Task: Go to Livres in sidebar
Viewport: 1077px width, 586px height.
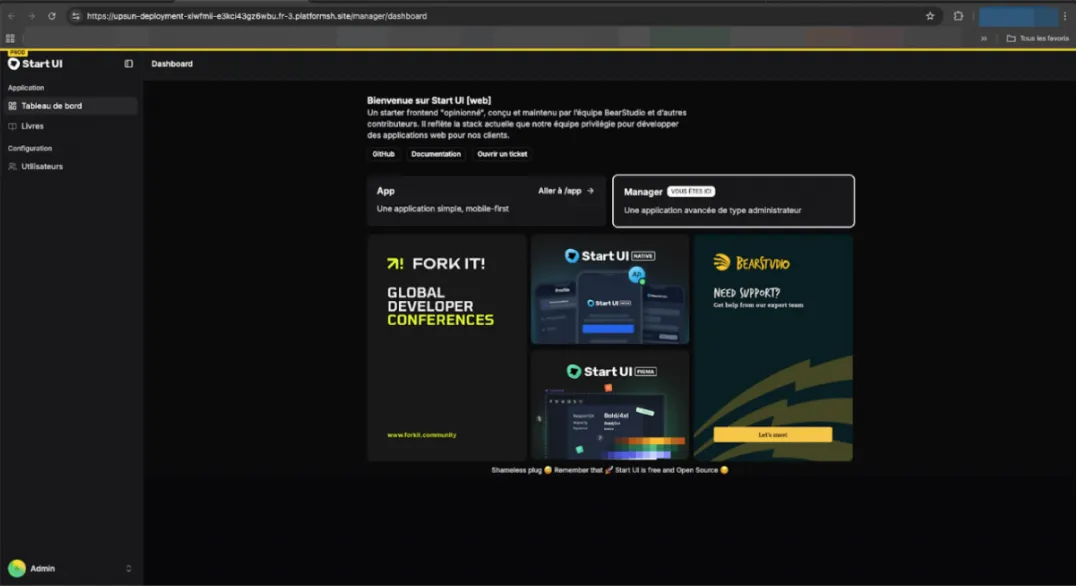Action: (x=32, y=126)
